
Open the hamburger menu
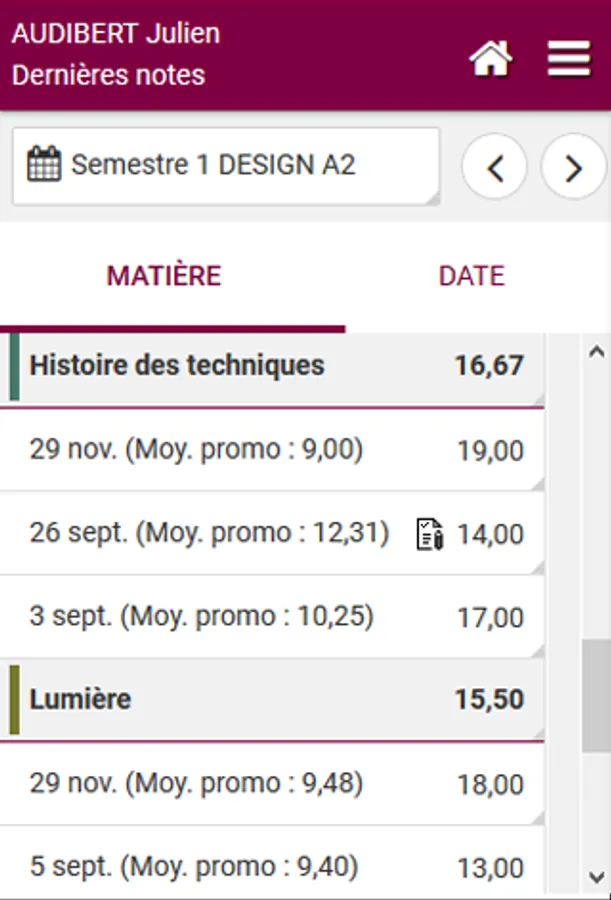[x=569, y=59]
